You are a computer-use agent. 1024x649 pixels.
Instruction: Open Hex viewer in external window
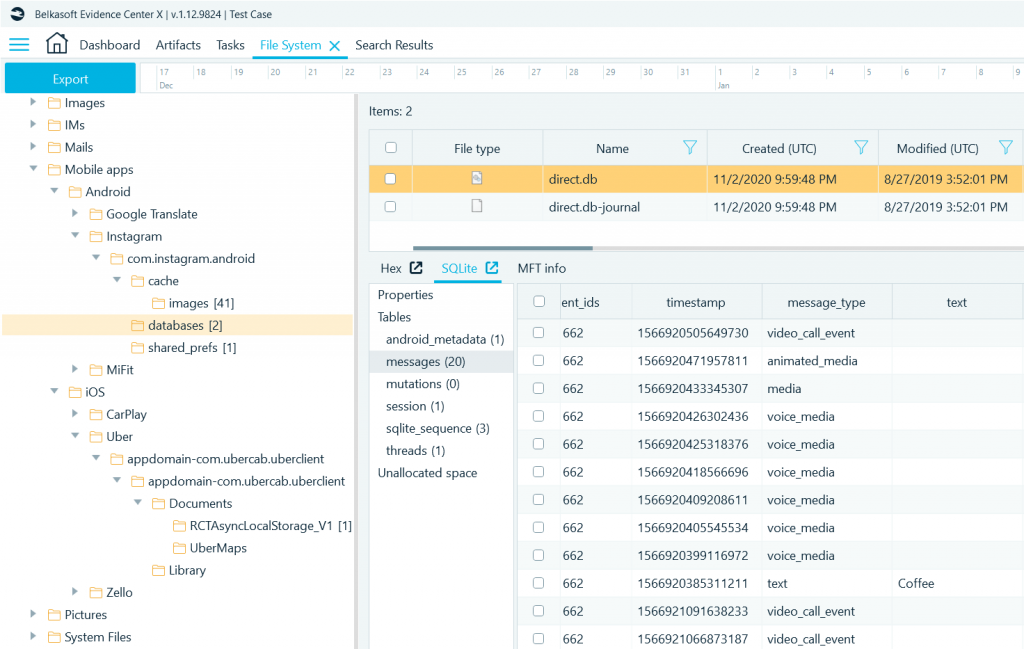417,268
